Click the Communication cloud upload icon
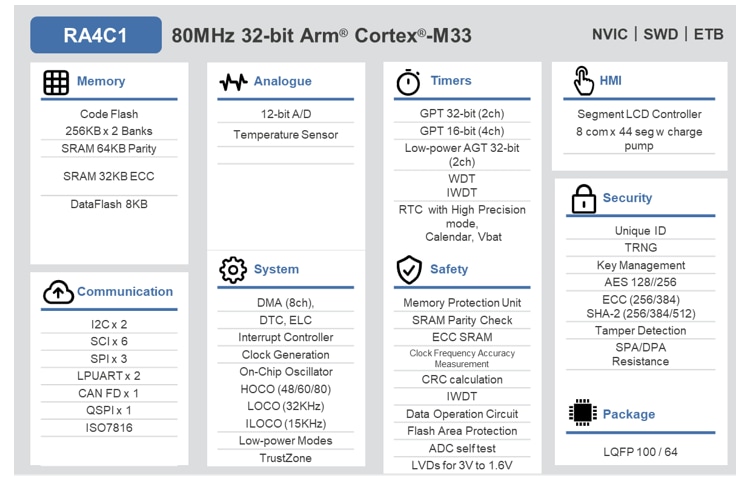 (57, 292)
